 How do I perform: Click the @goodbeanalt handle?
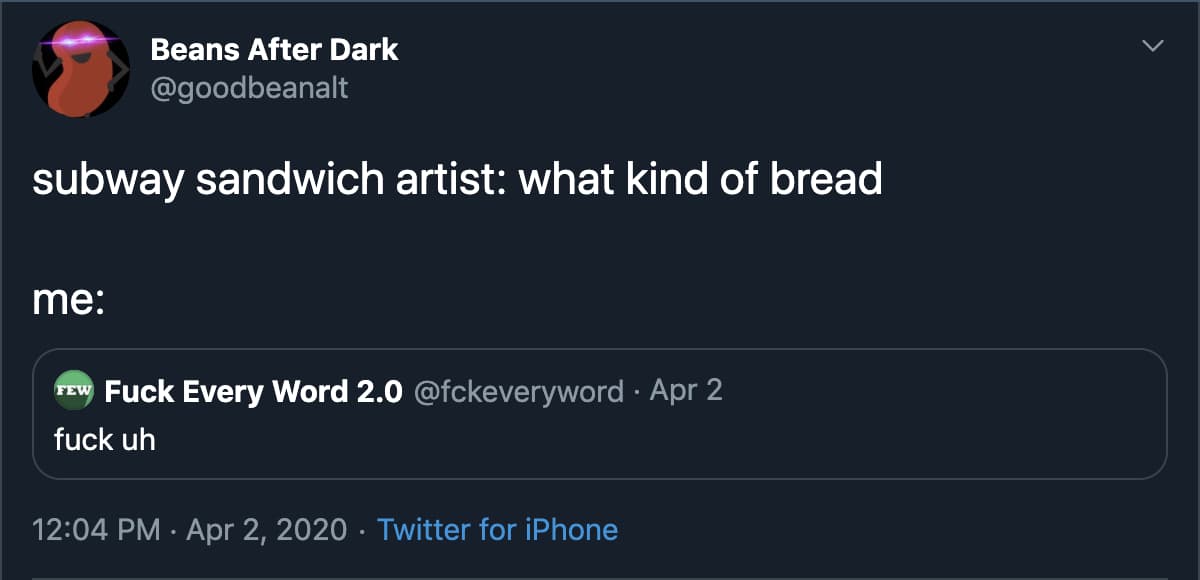pos(245,88)
